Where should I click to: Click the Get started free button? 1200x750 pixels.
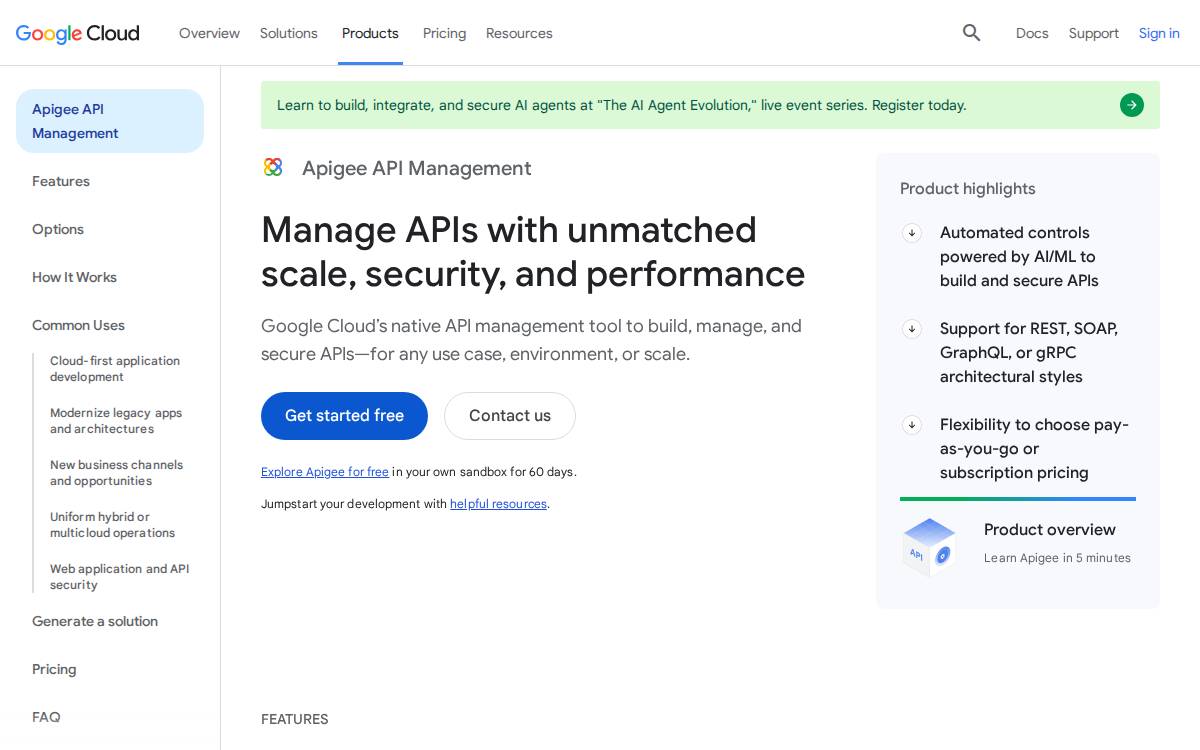tap(344, 416)
